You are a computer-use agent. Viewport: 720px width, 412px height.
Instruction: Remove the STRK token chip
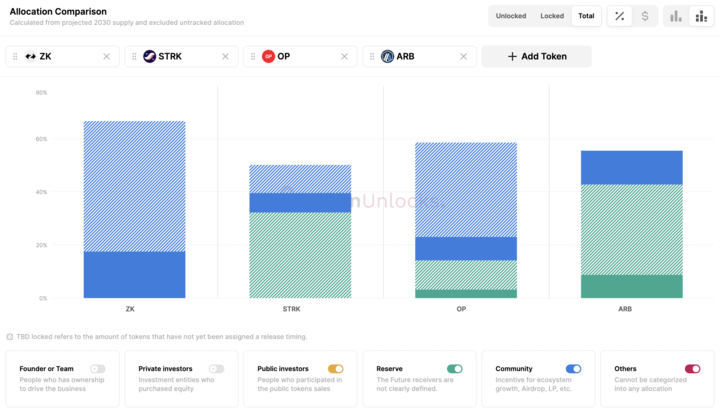click(x=225, y=56)
